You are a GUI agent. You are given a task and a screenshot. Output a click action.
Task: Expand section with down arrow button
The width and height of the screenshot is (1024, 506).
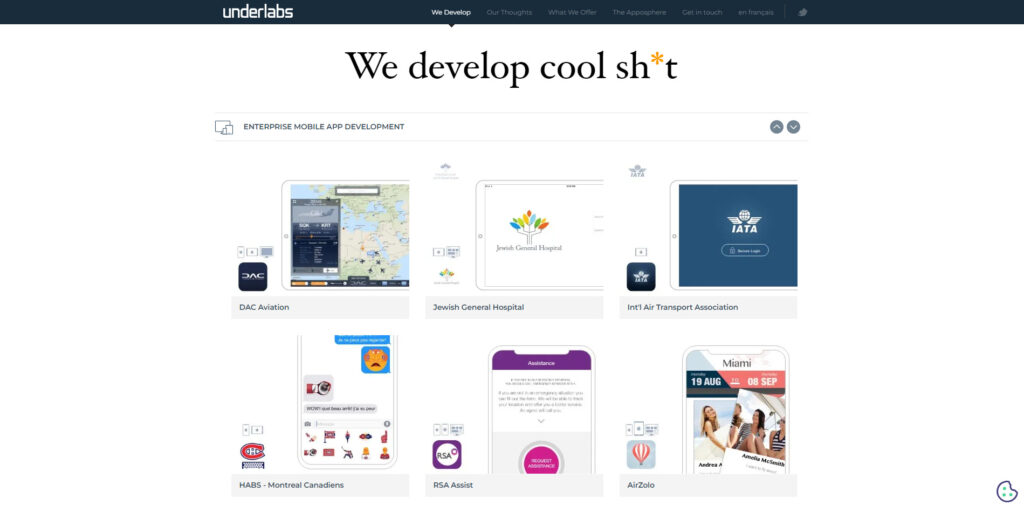[793, 127]
